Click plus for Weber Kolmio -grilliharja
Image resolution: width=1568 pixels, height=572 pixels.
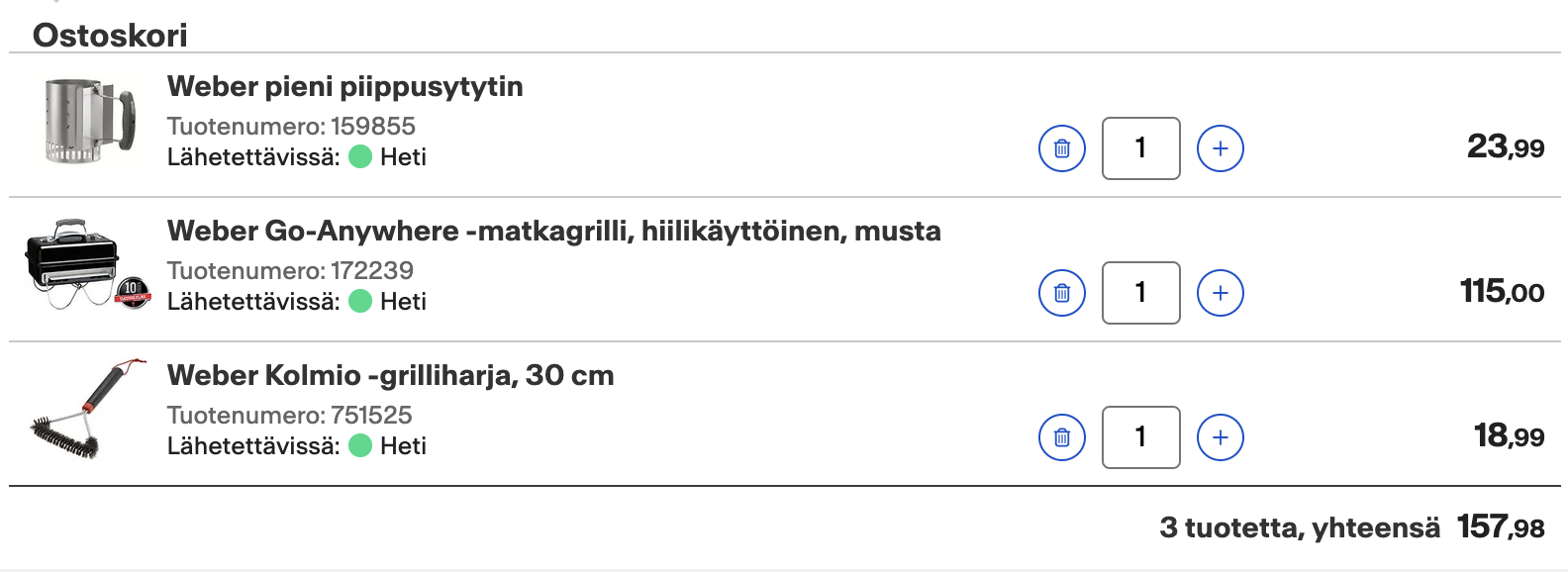[1221, 437]
